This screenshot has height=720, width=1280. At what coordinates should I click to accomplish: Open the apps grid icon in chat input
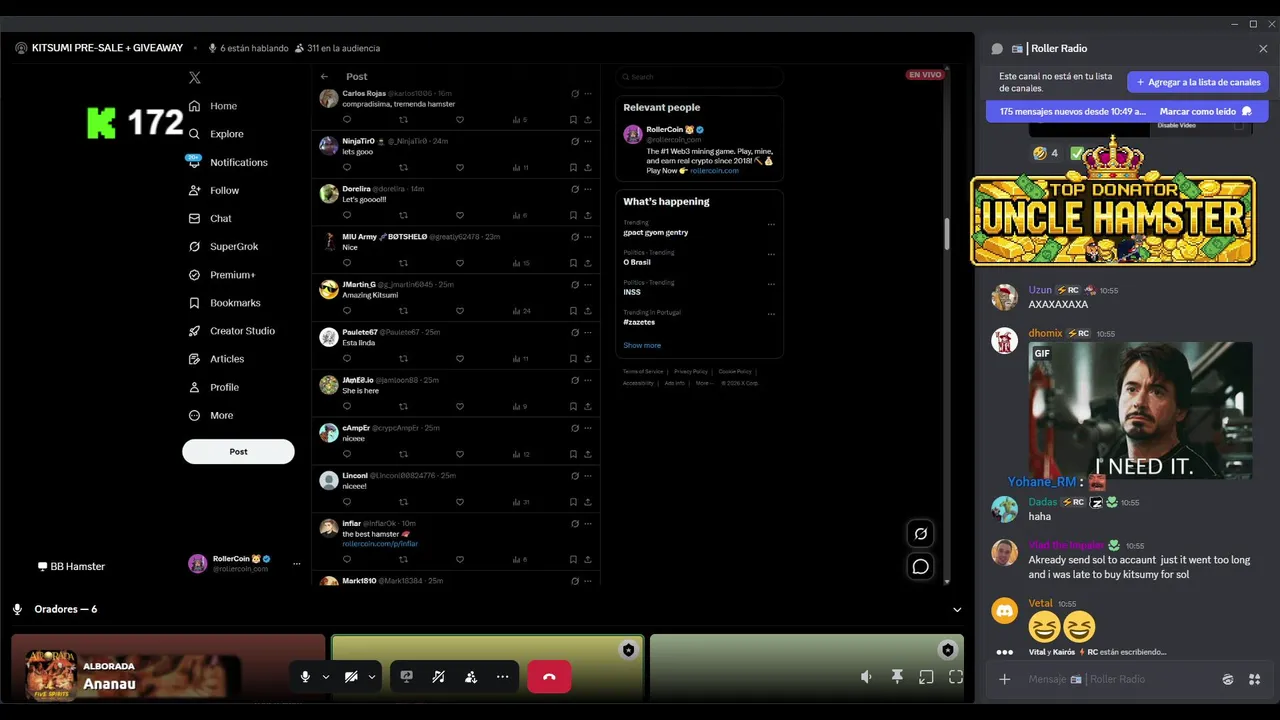[x=1255, y=679]
